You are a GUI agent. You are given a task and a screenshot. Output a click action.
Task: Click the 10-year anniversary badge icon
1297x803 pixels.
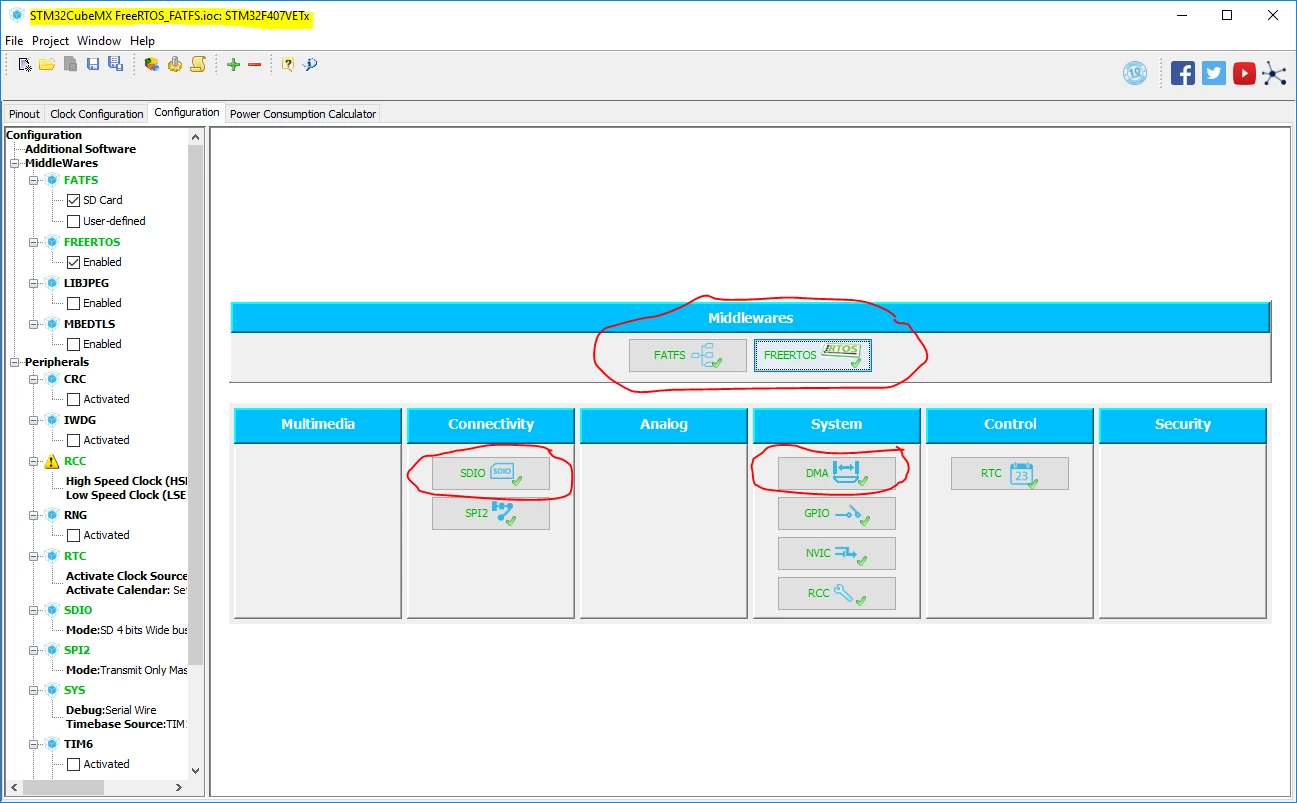1135,72
